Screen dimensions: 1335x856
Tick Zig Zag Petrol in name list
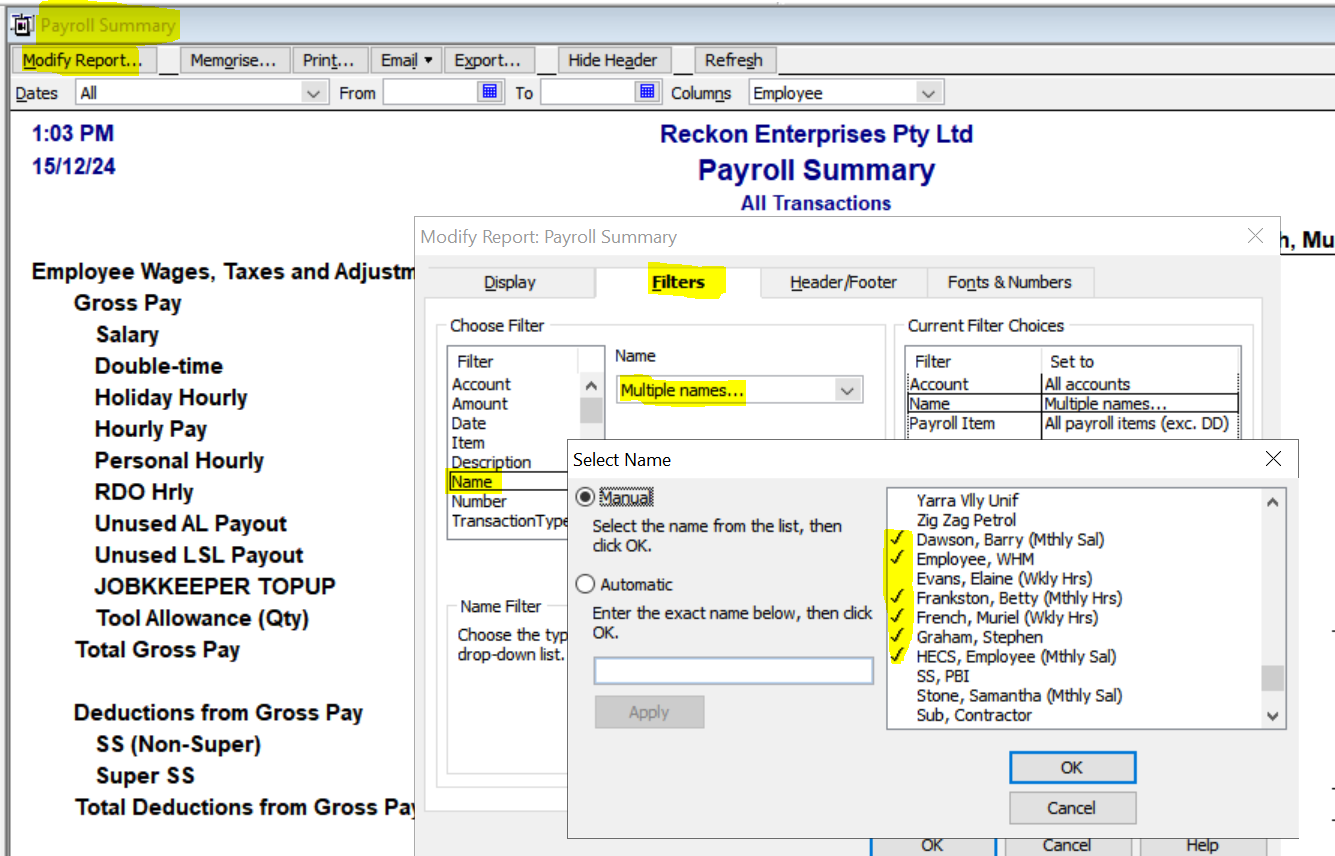966,520
